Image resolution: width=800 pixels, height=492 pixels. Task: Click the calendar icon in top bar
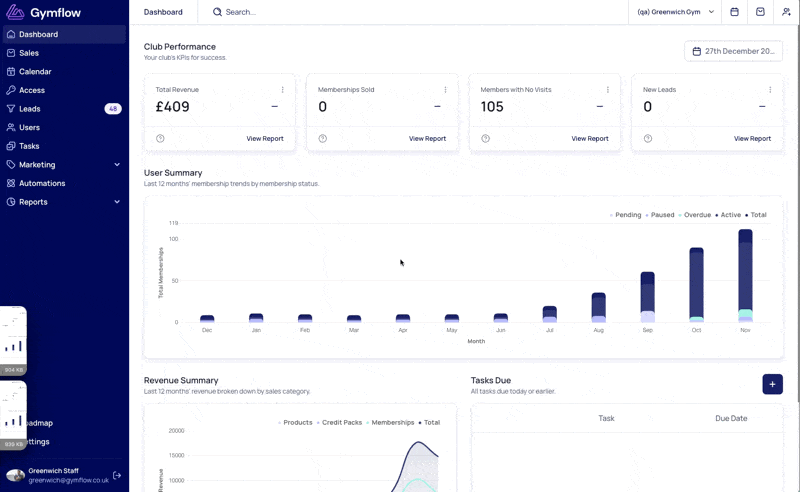point(734,12)
